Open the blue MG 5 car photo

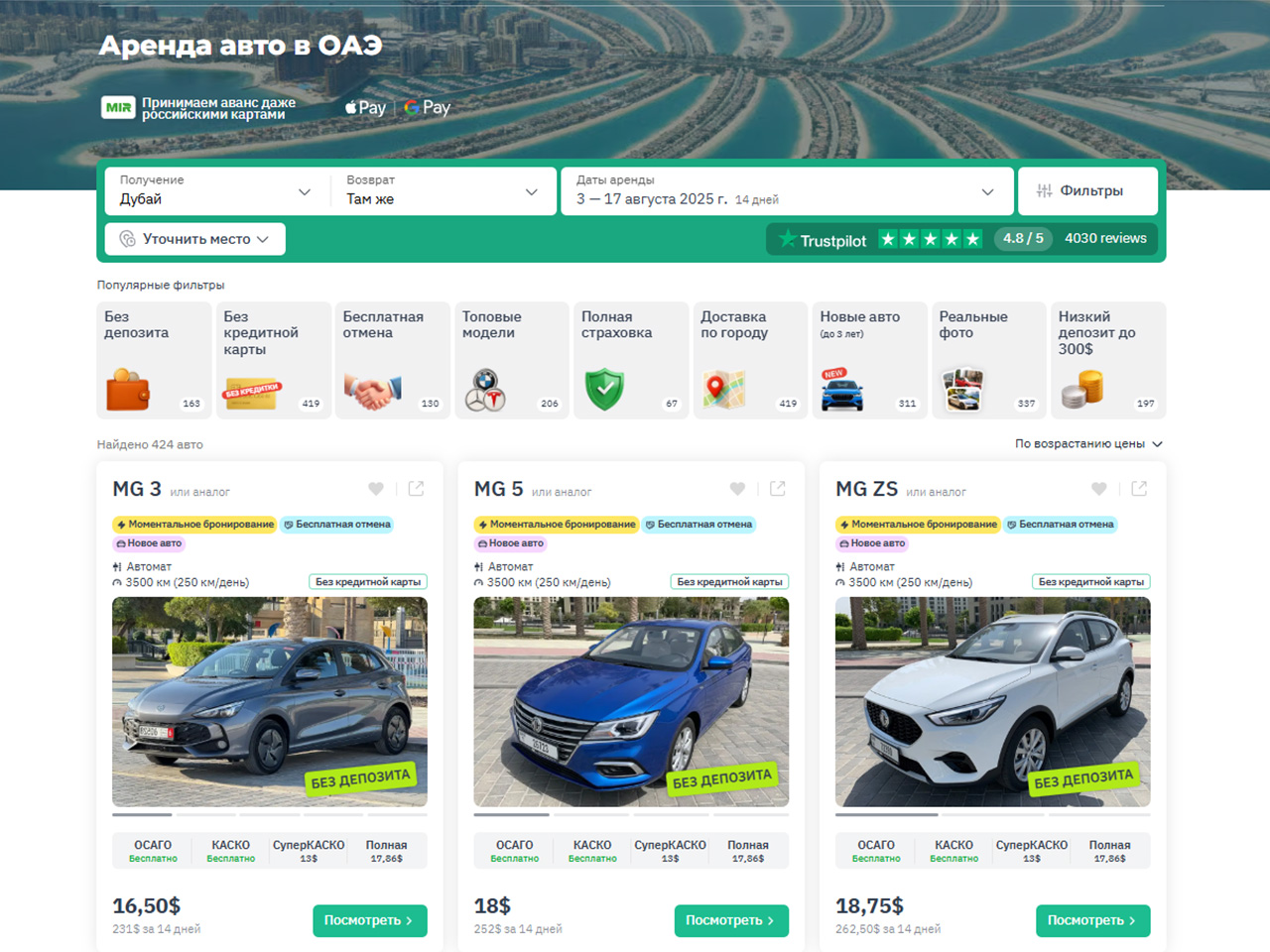point(631,701)
